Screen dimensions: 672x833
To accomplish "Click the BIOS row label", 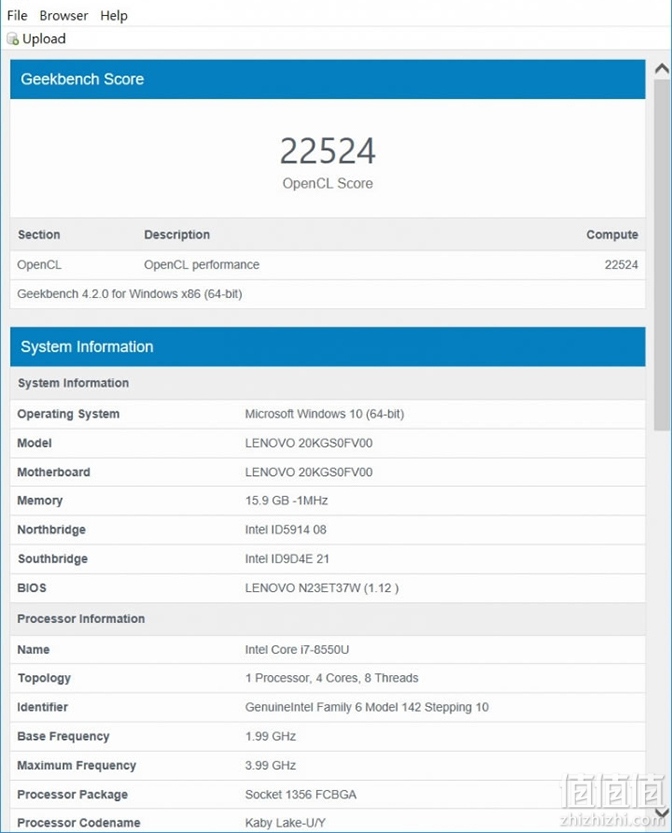I will click(x=32, y=588).
